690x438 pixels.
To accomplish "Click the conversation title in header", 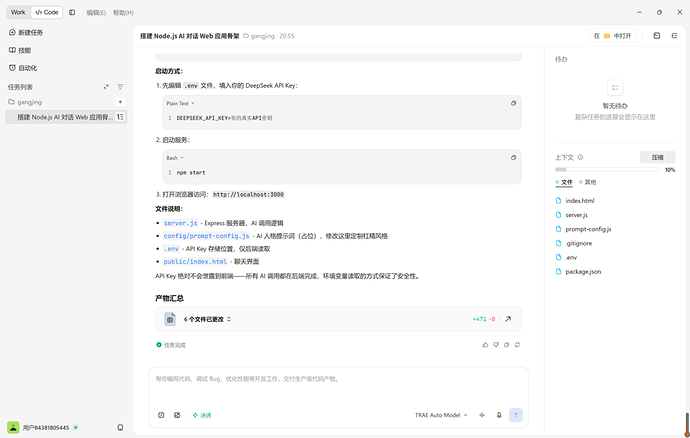I will (190, 36).
